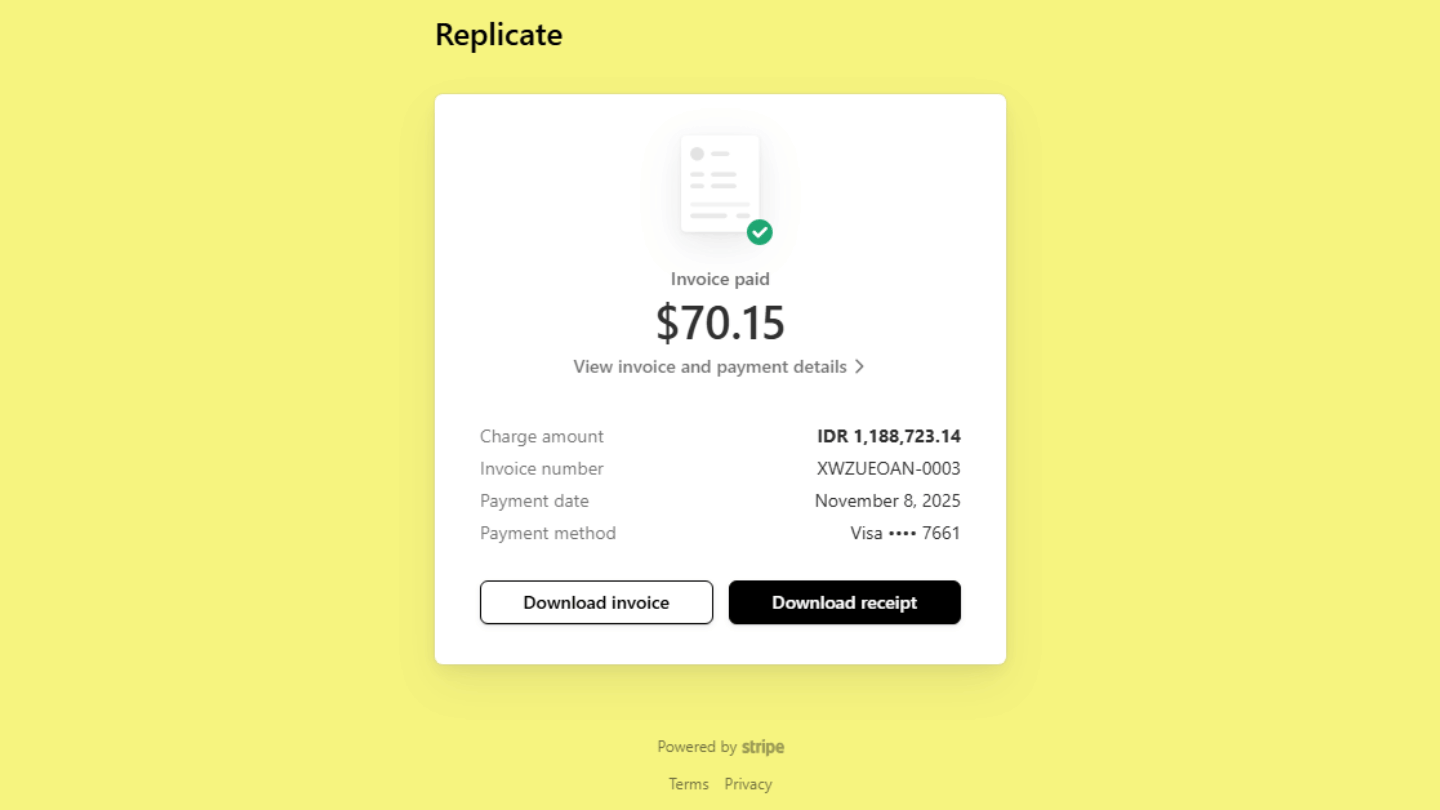Click the green checkmark paid badge
Image resolution: width=1440 pixels, height=810 pixels.
pos(760,232)
